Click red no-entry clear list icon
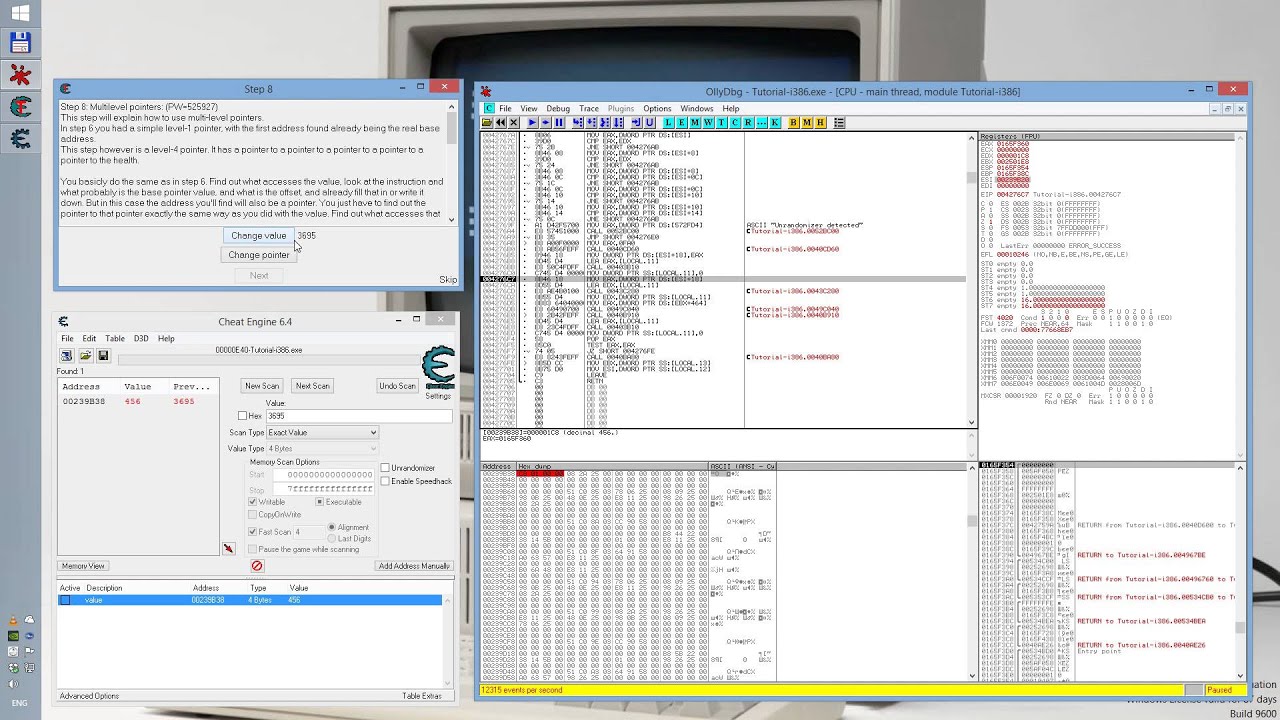Screen dimensions: 1280x720 (x=256, y=566)
